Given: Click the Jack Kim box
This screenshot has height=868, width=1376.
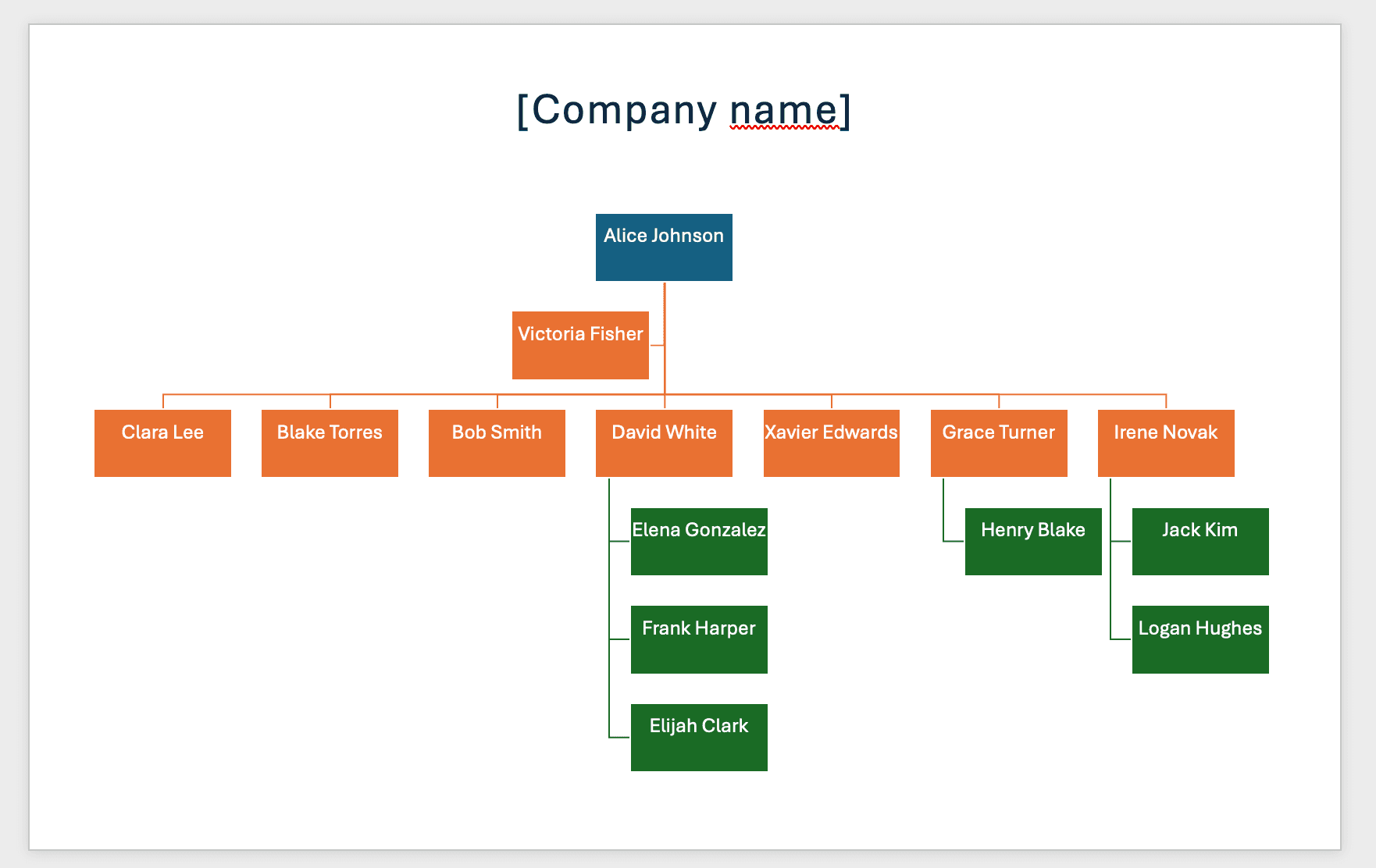Looking at the screenshot, I should coord(1200,542).
